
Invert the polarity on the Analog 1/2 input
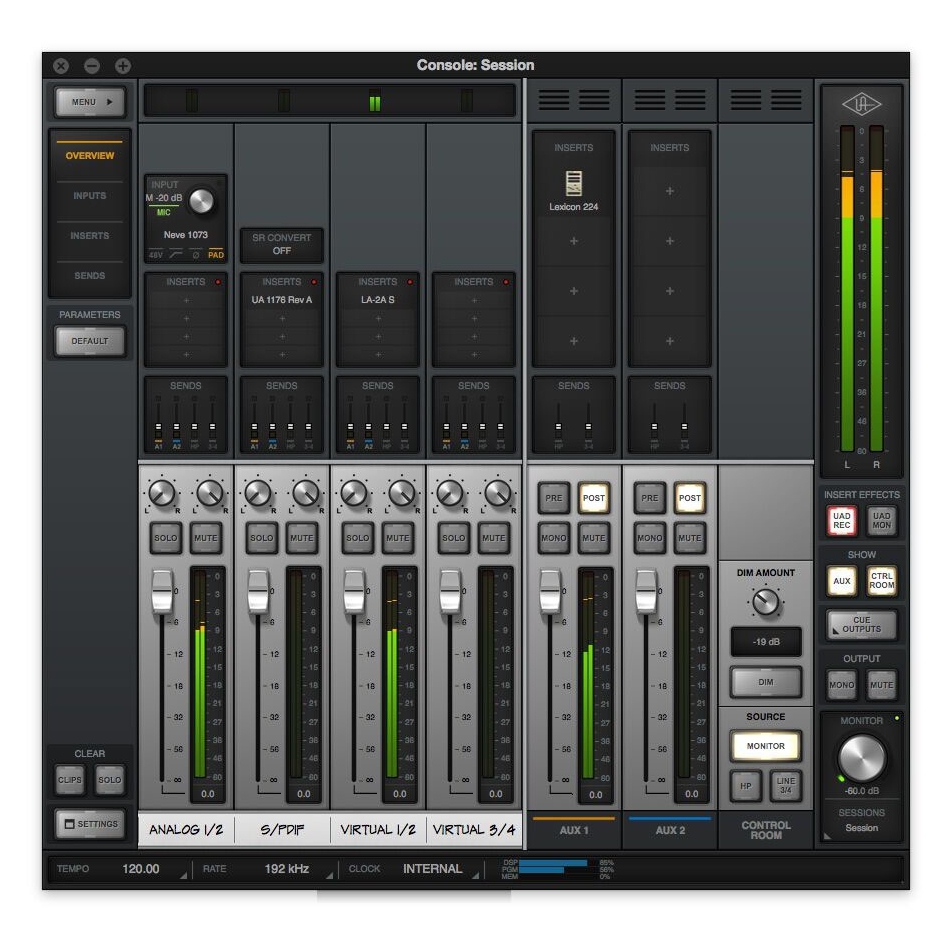(195, 256)
